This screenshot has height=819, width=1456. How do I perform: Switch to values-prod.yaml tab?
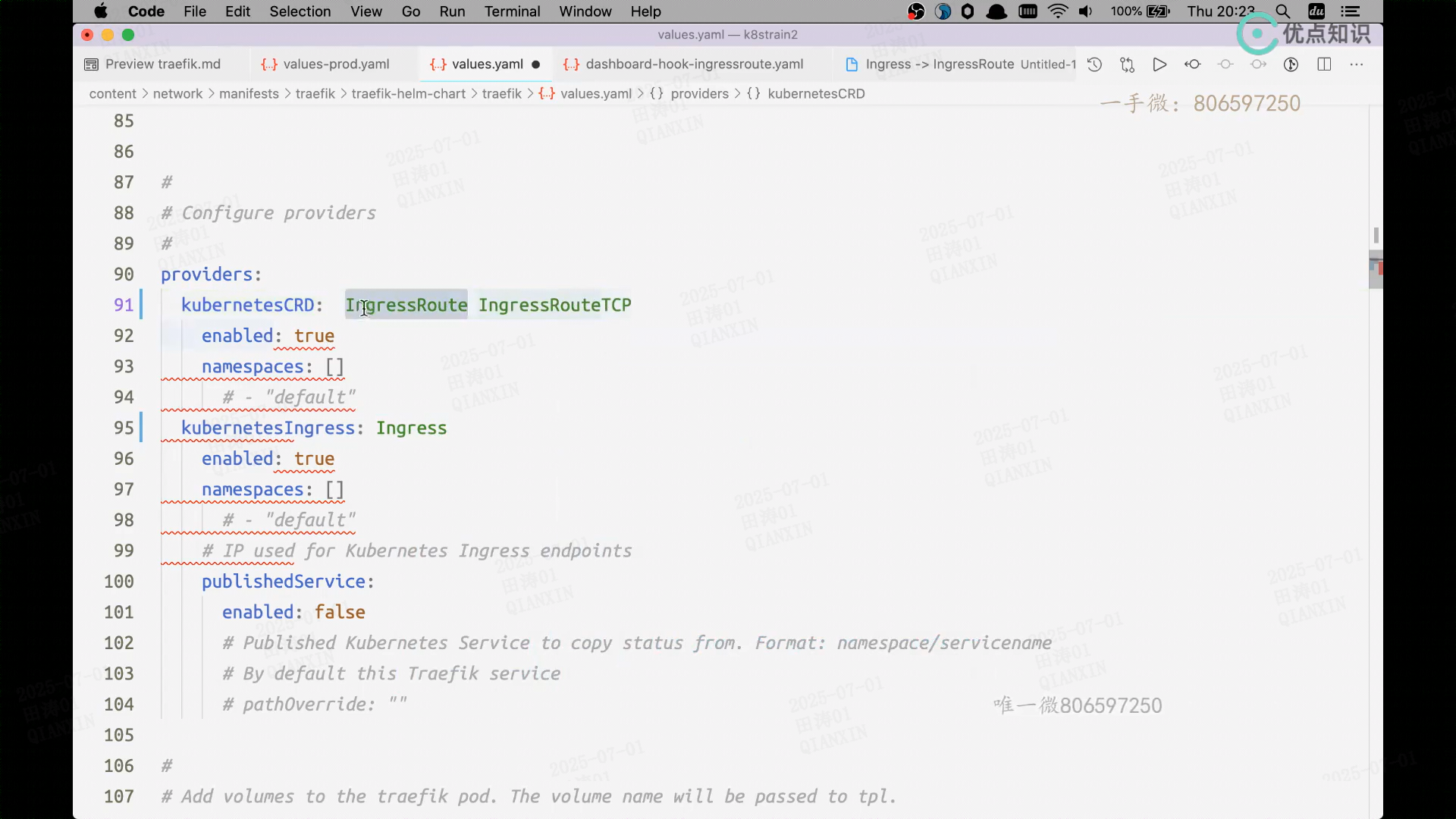click(x=336, y=64)
